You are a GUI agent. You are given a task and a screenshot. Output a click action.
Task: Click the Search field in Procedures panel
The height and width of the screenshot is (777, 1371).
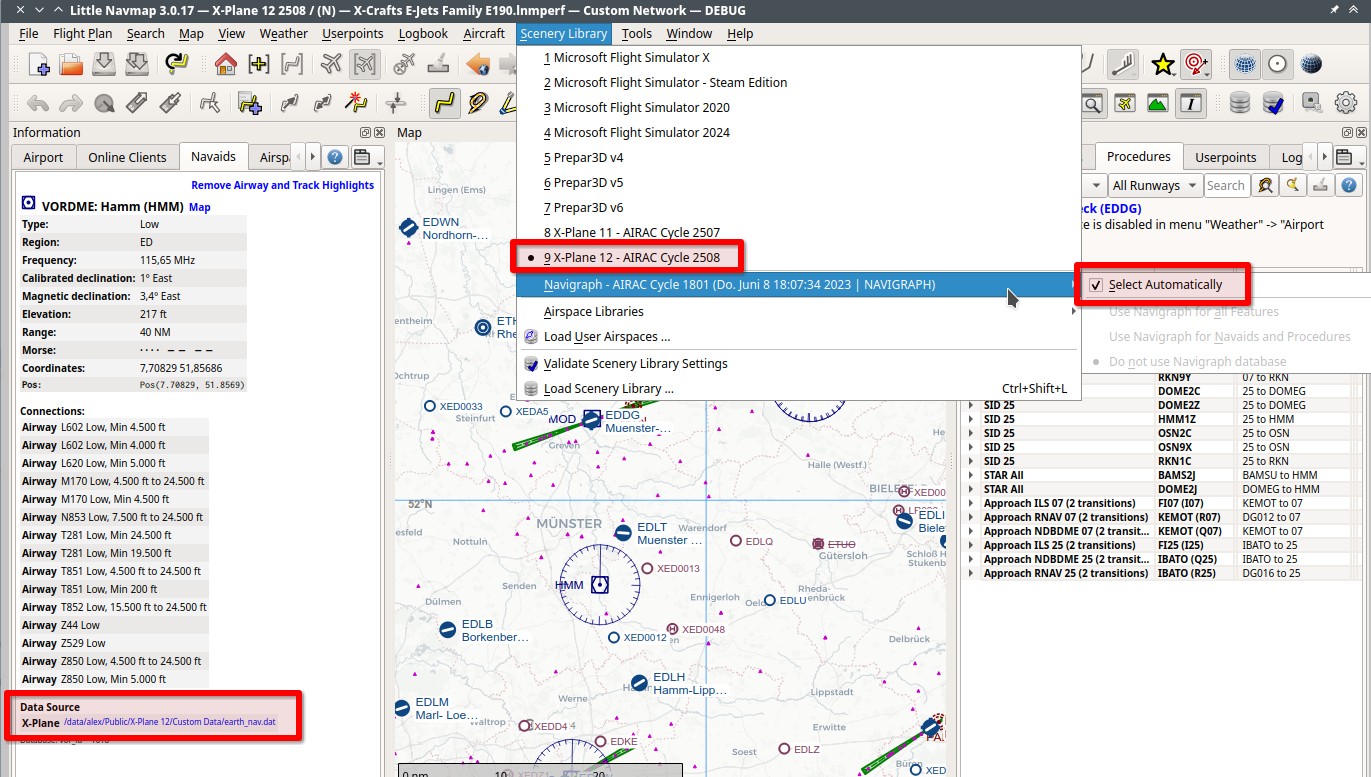1225,185
